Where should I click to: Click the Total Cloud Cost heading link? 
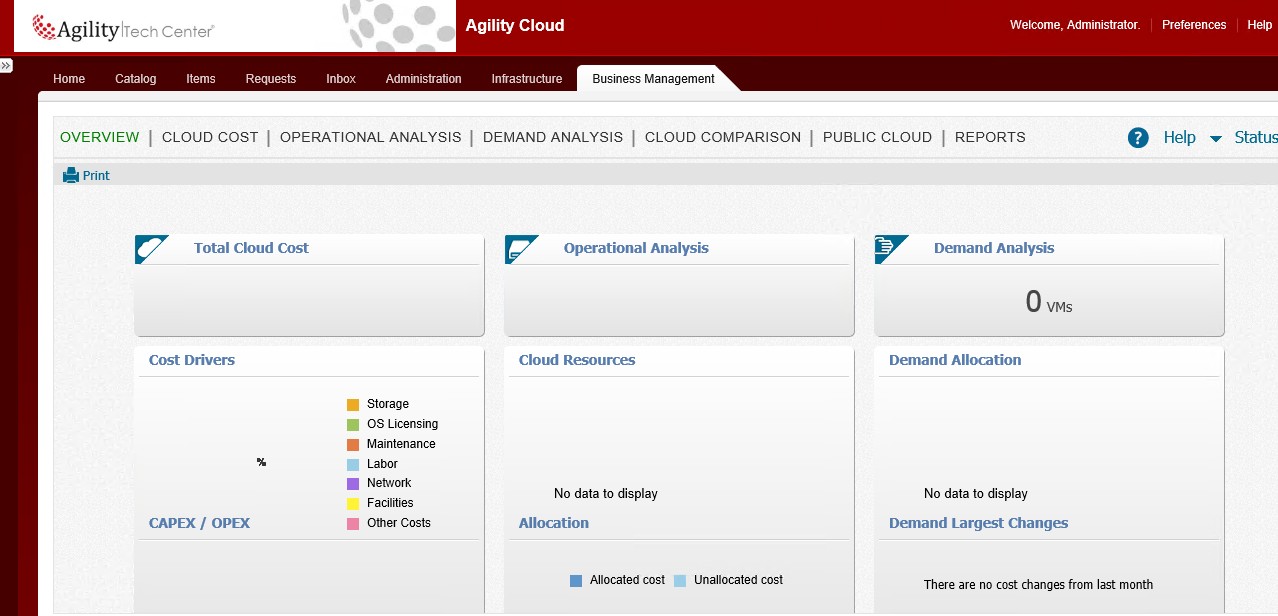pyautogui.click(x=251, y=249)
